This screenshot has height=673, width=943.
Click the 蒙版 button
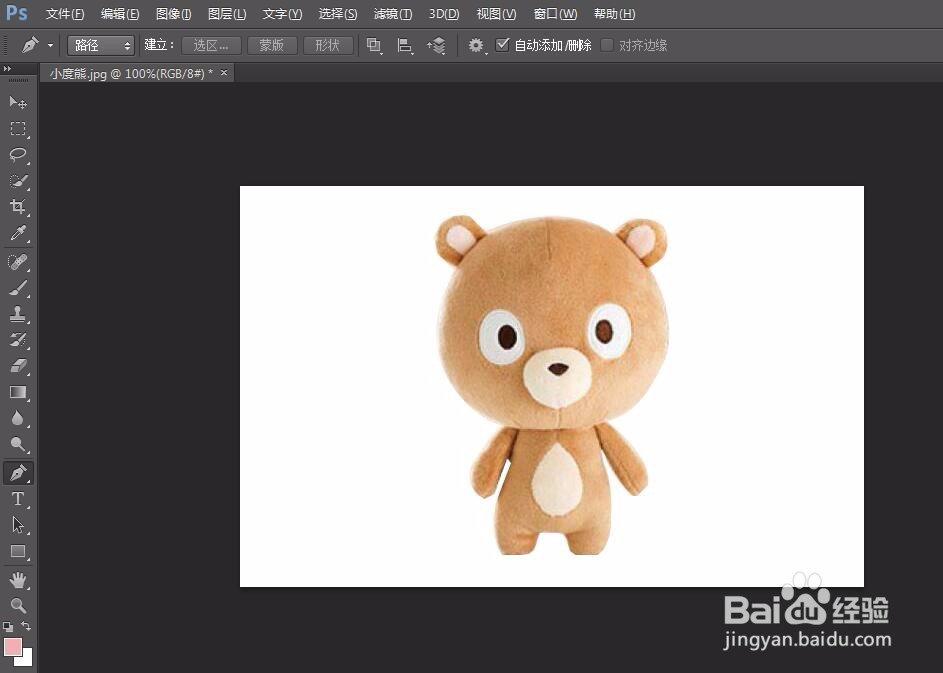tap(272, 45)
